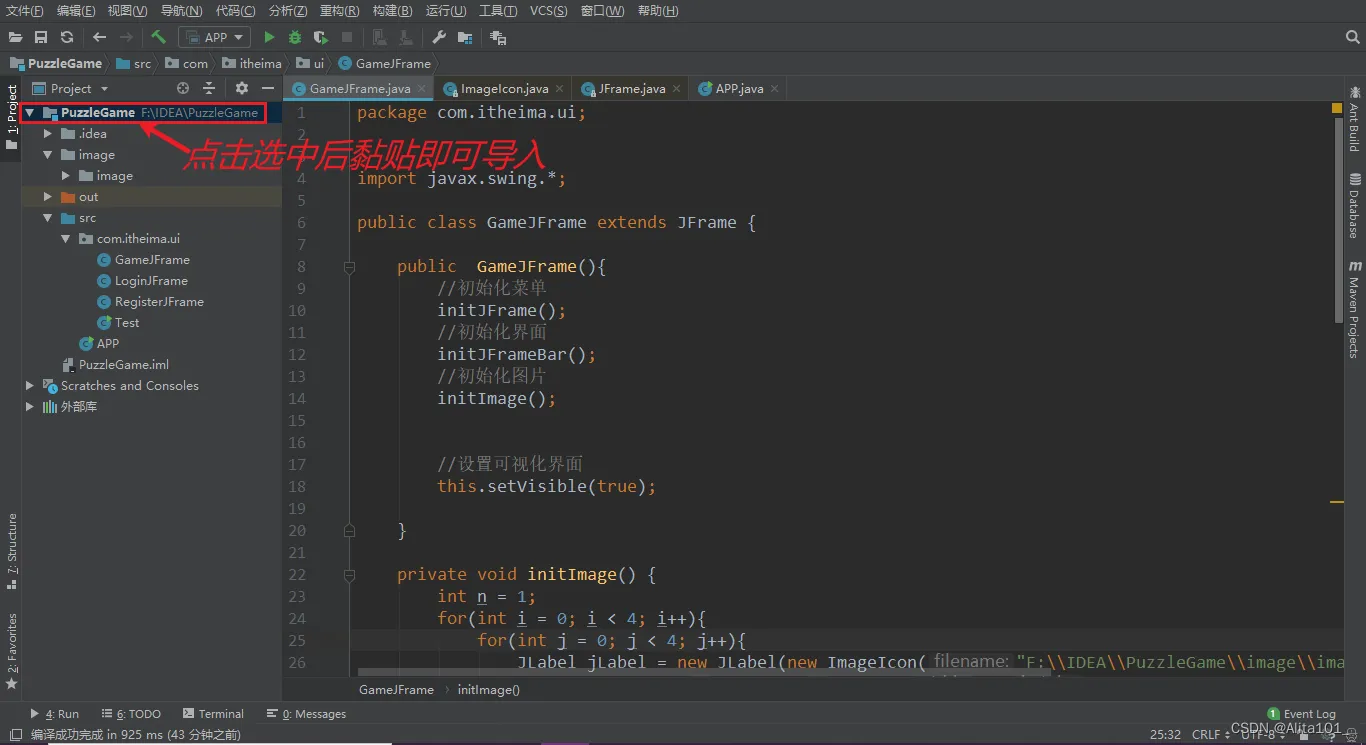Open the 0: Messages tool window
The height and width of the screenshot is (745, 1366).
click(306, 714)
